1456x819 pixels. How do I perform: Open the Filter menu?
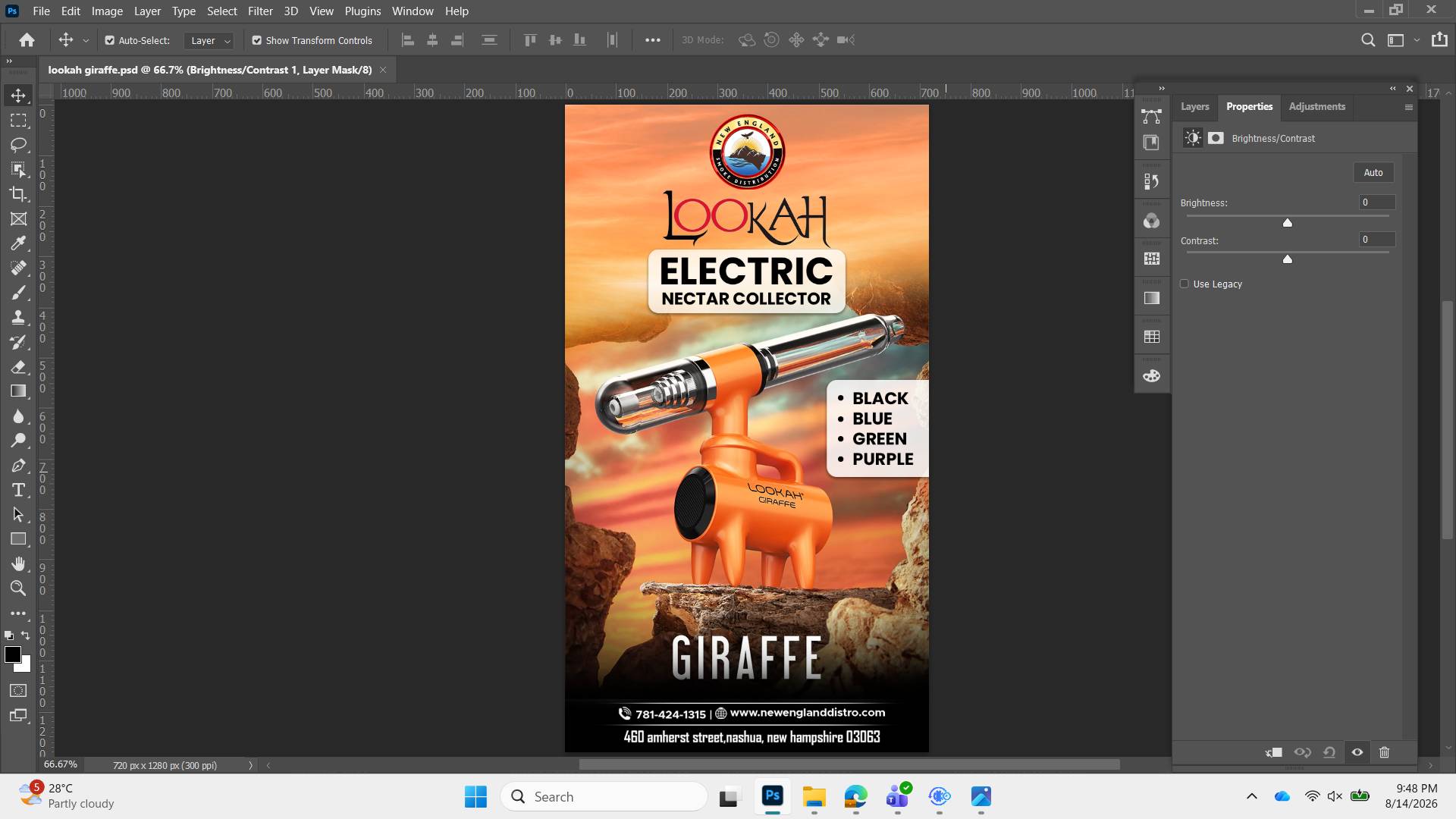260,11
